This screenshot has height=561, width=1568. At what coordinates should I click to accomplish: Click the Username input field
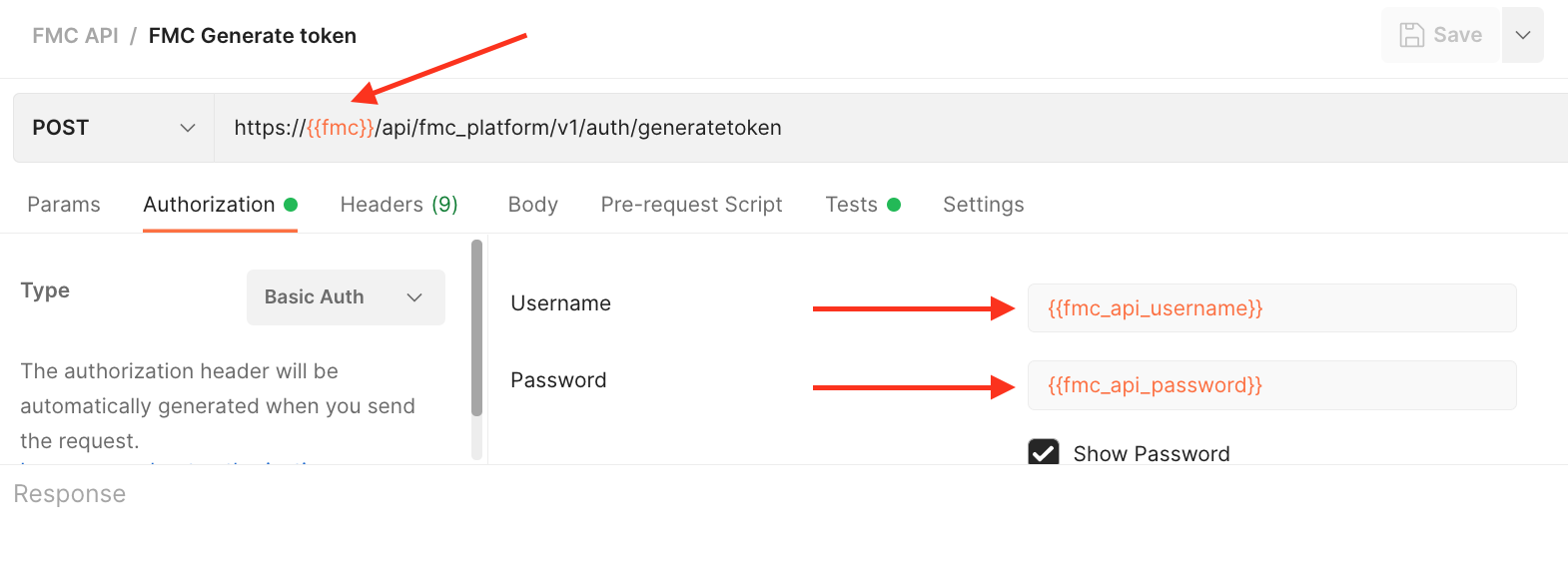coord(1271,308)
